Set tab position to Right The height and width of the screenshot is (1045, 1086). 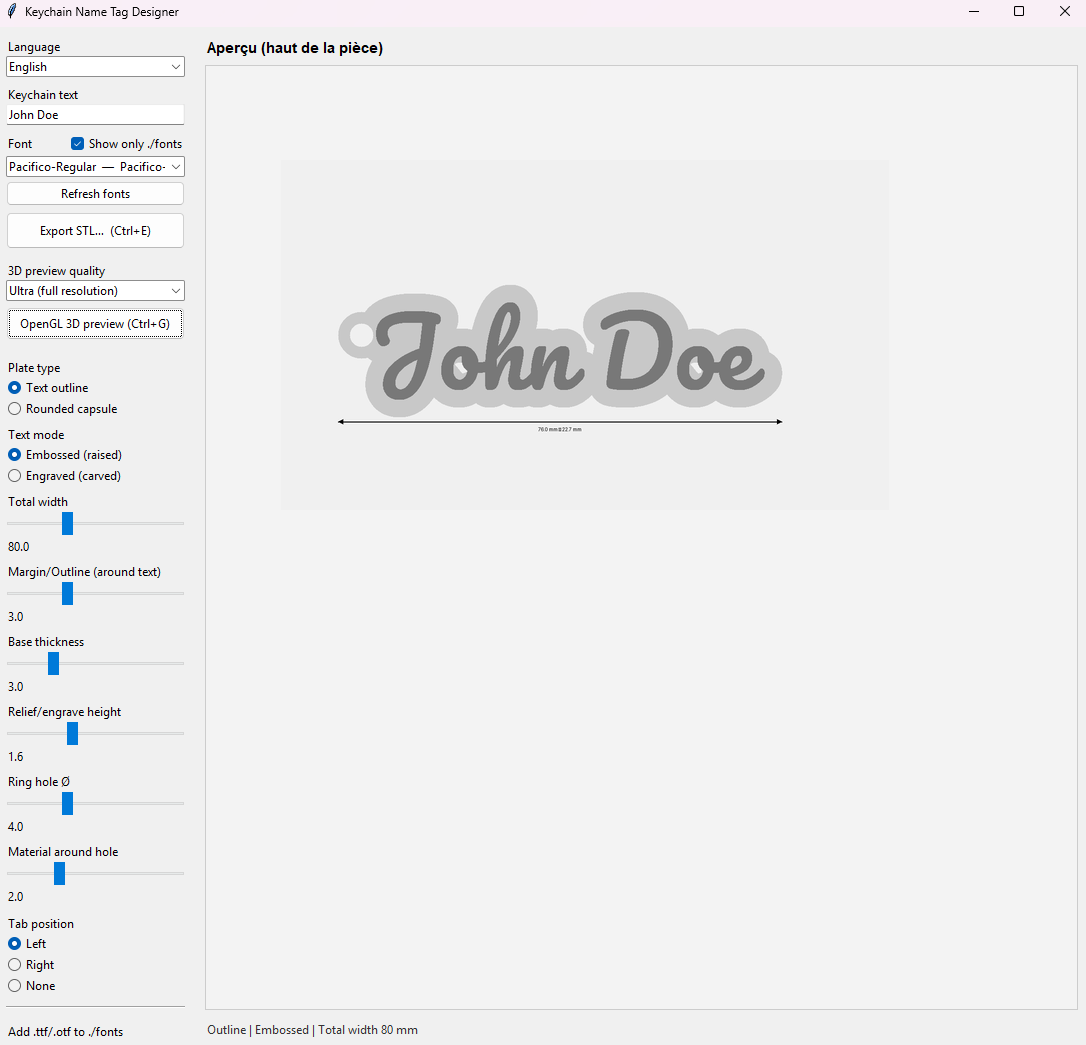point(15,965)
